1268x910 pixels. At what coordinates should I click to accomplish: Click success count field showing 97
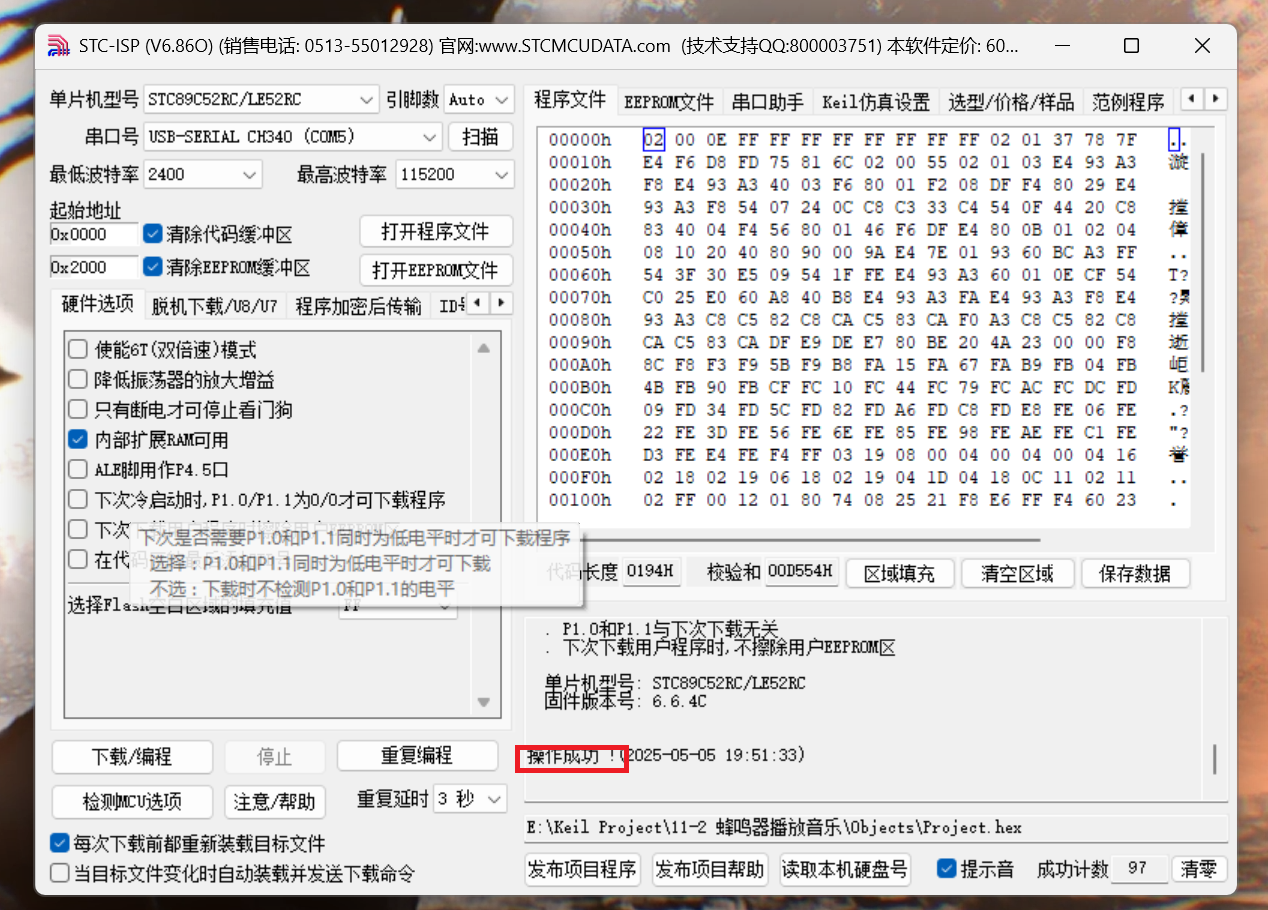1139,869
